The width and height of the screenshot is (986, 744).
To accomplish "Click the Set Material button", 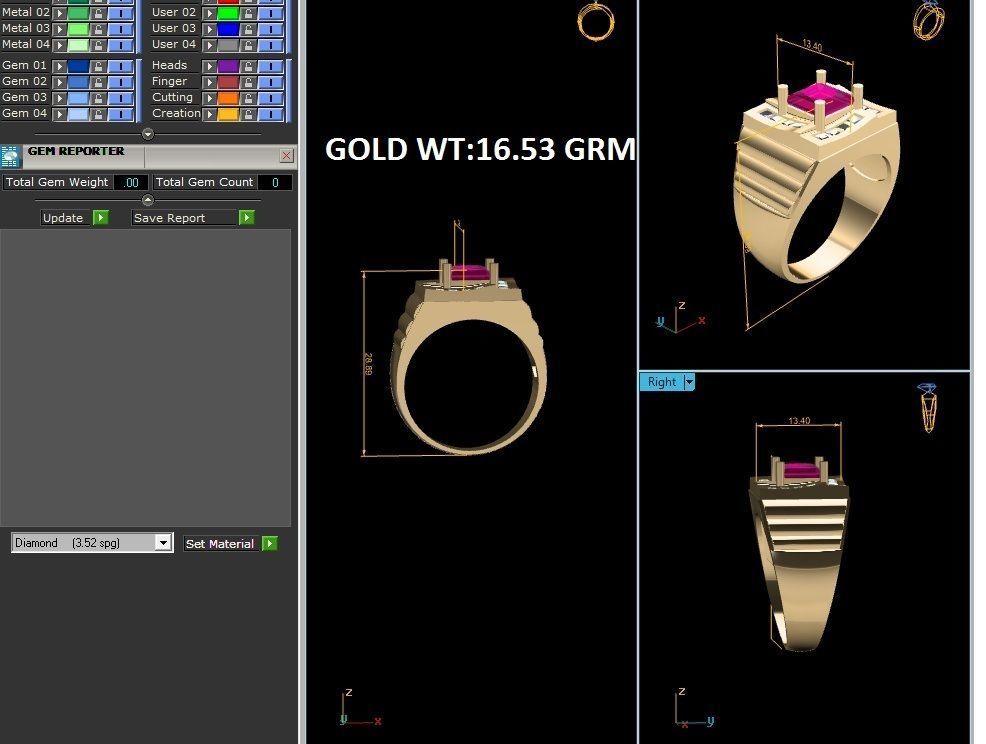I will [219, 543].
